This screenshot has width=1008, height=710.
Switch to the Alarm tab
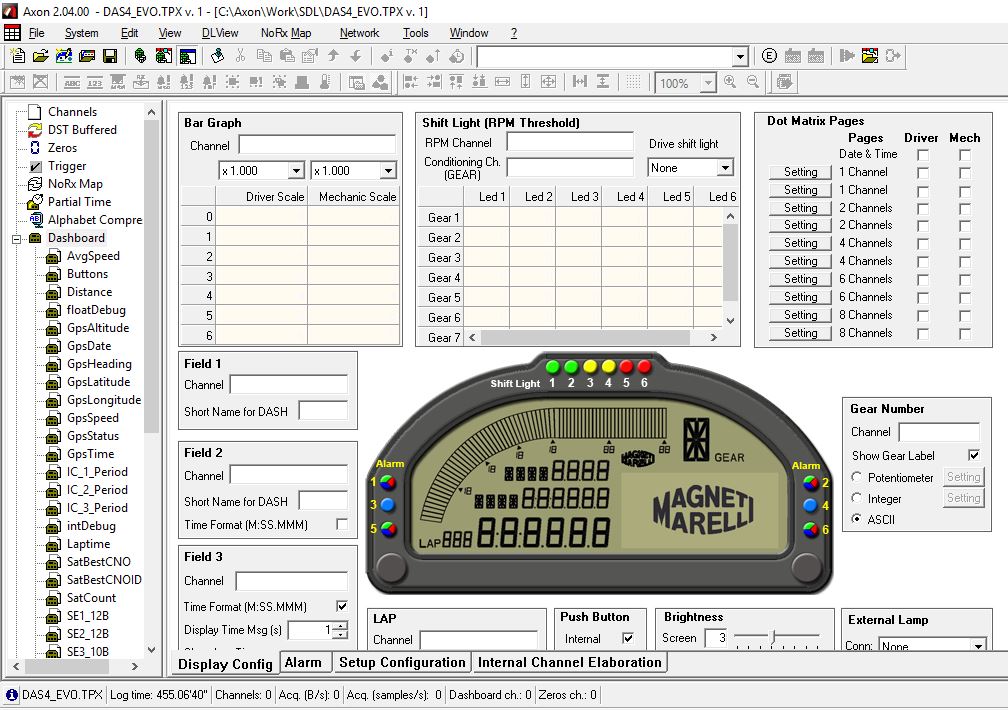(303, 662)
